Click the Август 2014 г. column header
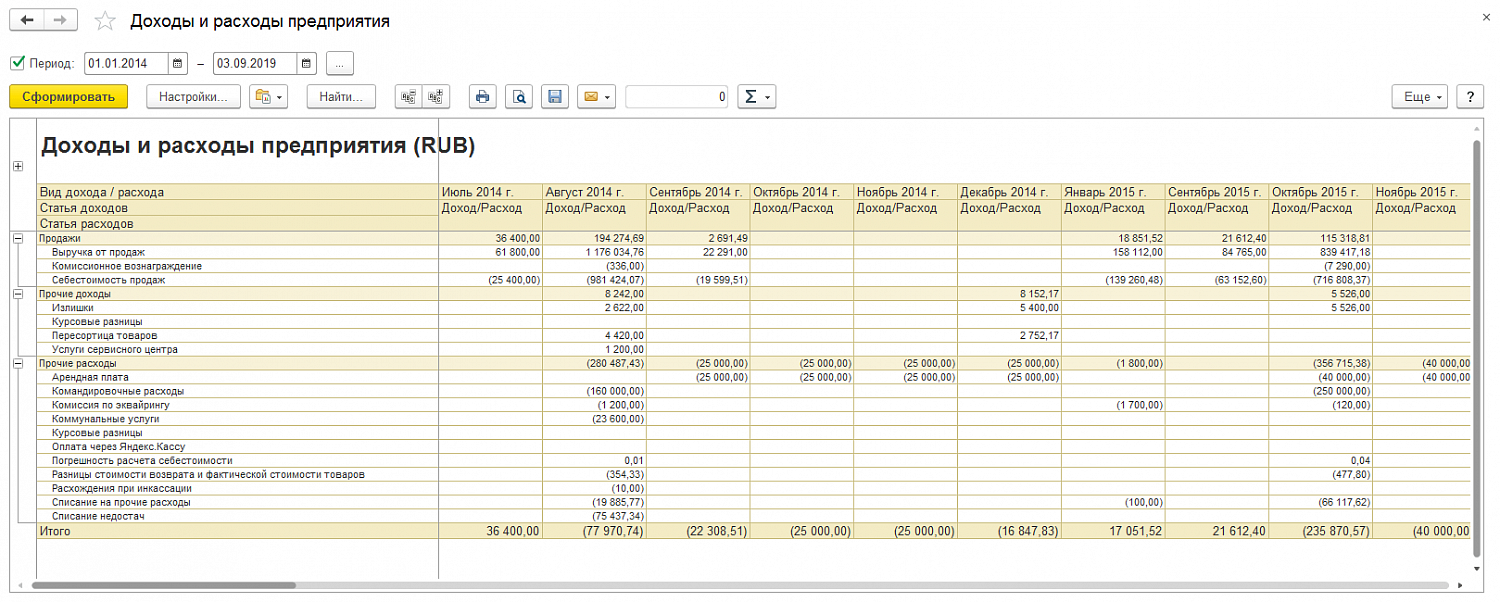Image resolution: width=1500 pixels, height=602 pixels. click(x=594, y=192)
